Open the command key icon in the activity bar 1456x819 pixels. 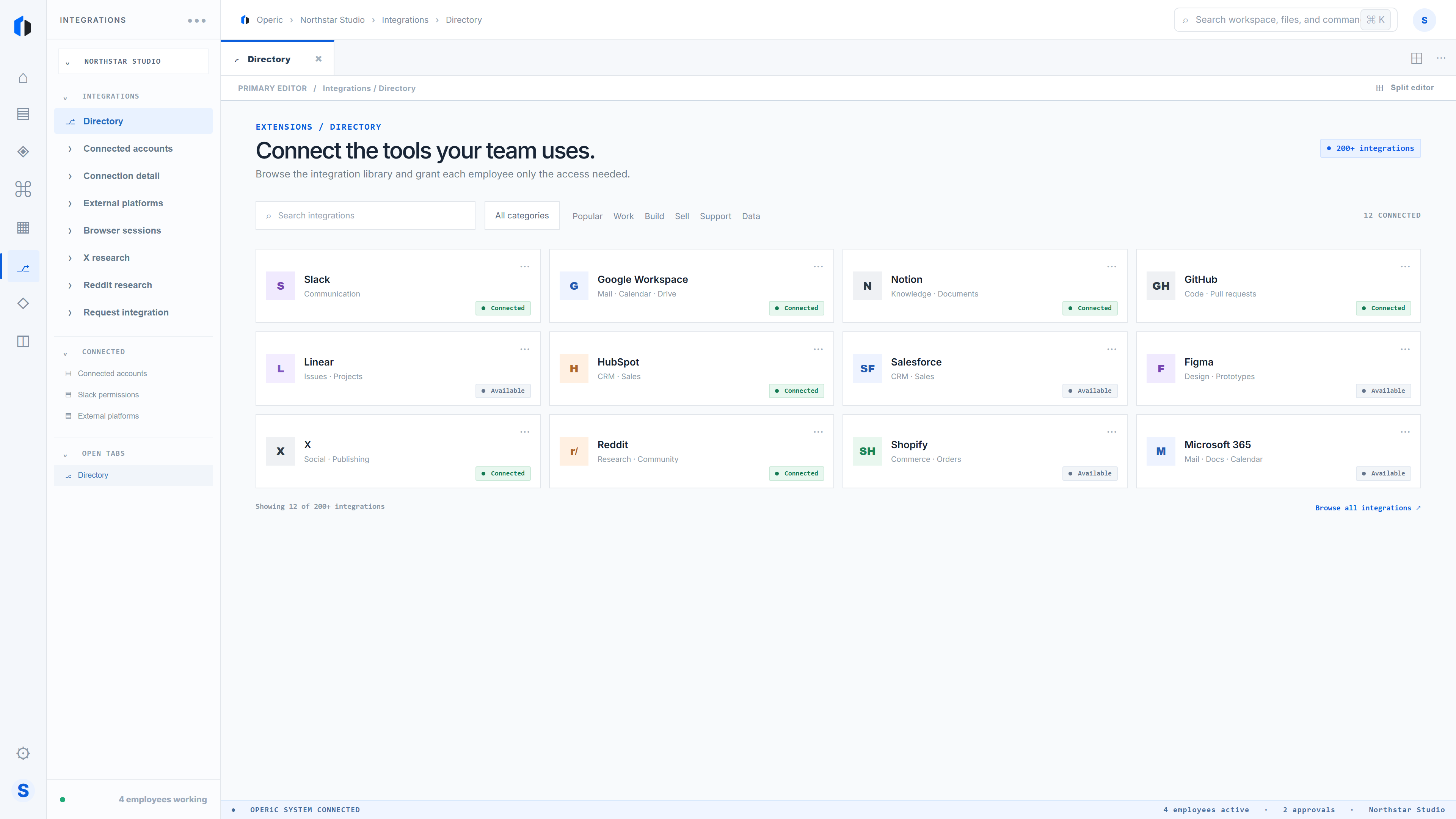click(x=23, y=189)
